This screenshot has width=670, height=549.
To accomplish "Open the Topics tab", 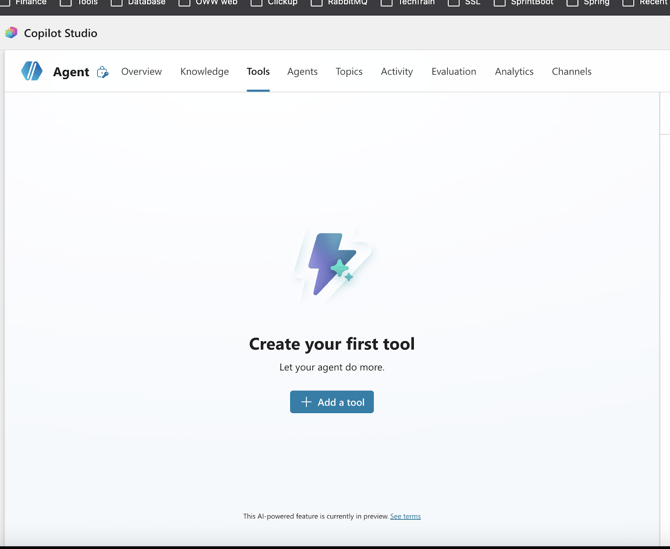I will tap(349, 72).
